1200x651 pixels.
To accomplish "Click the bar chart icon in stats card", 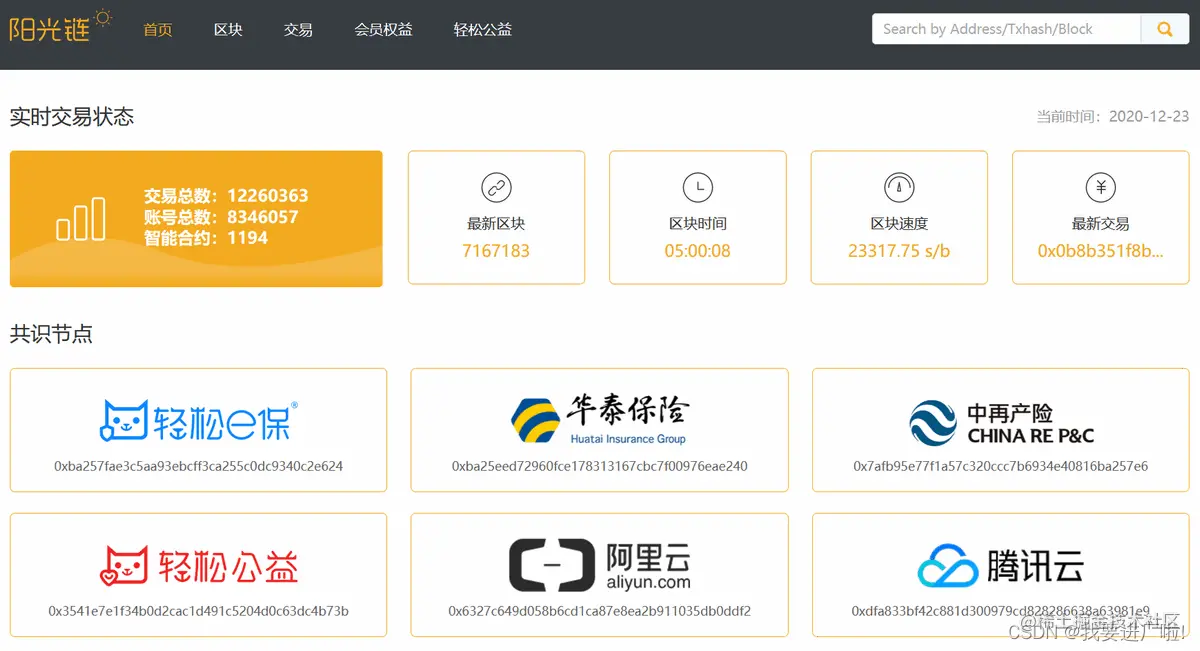I will click(81, 218).
